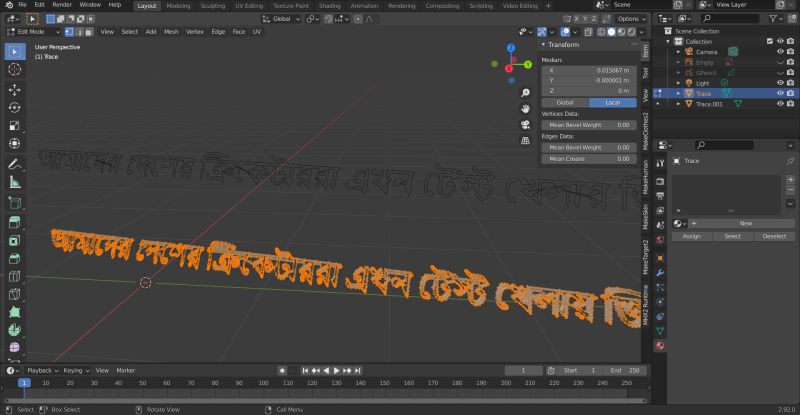Viewport: 800px width, 415px height.
Task: Click the End frame field
Action: click(624, 371)
